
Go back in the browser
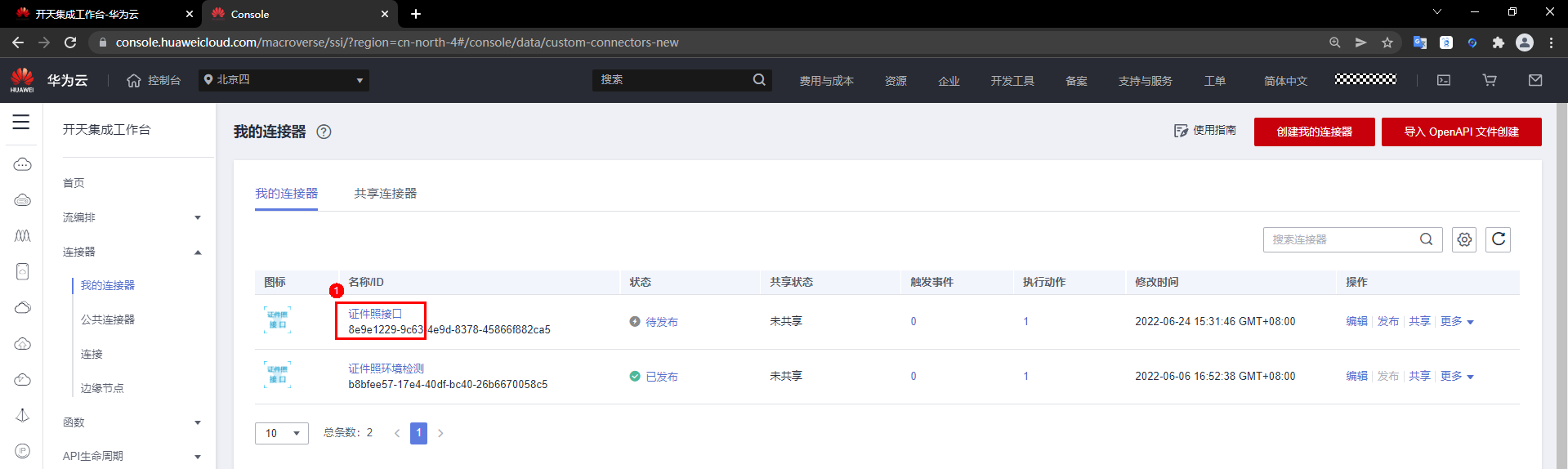pos(18,42)
